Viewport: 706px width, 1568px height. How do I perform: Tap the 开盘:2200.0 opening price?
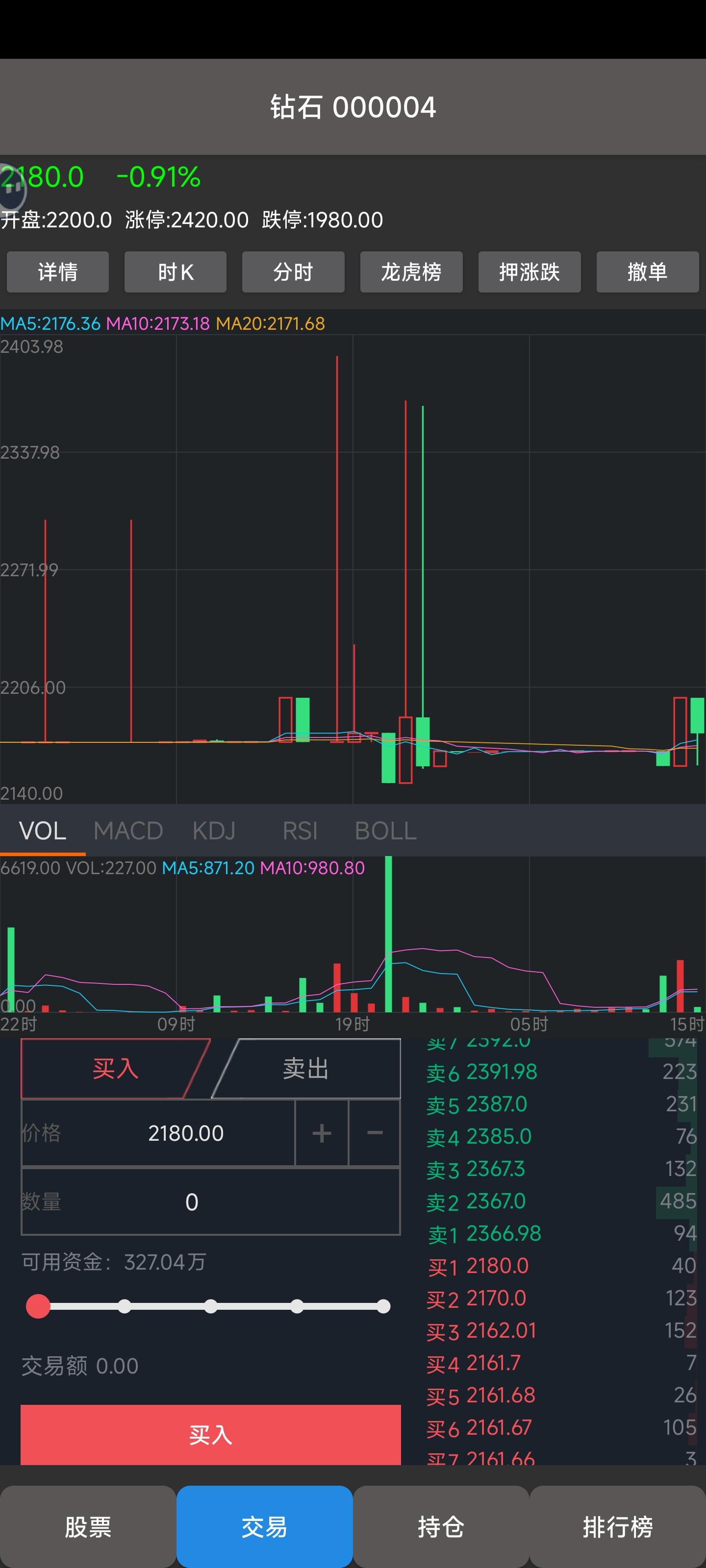(56, 220)
